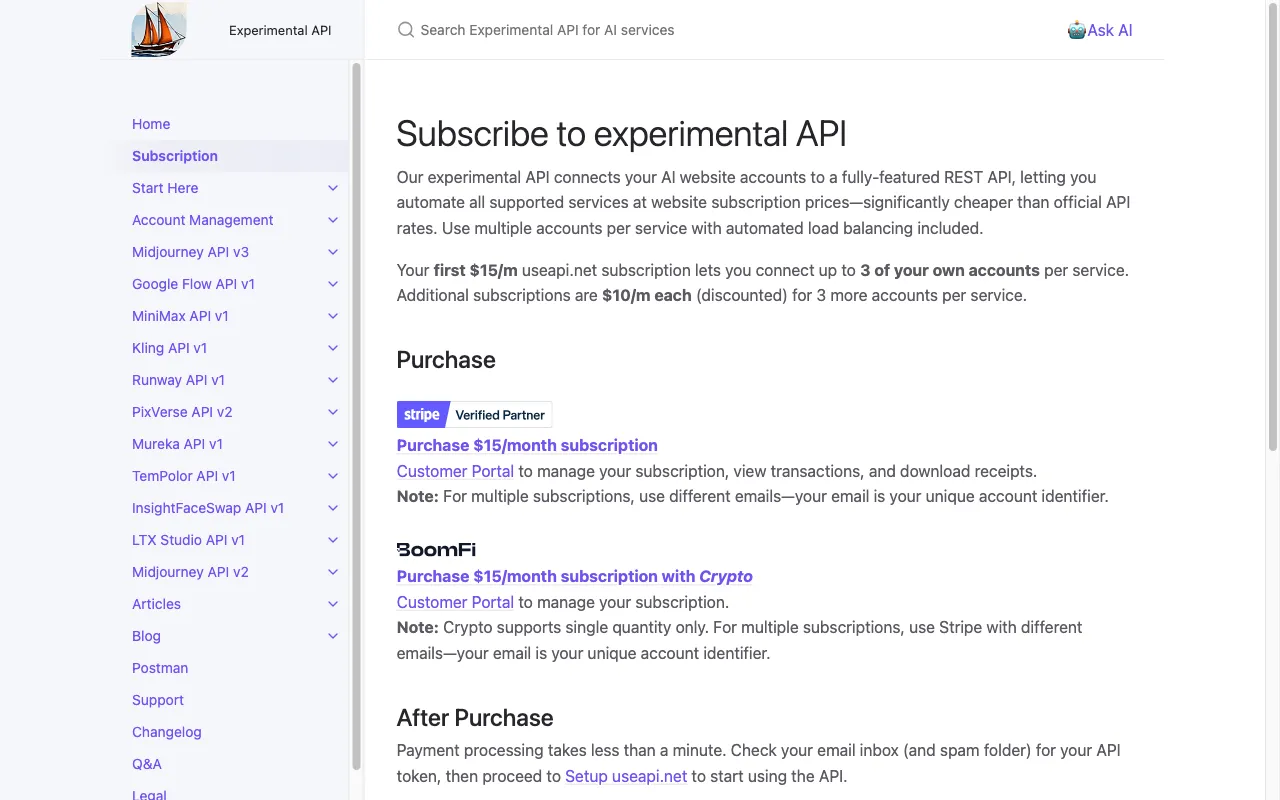Open Account Management sidebar link
Image resolution: width=1280 pixels, height=800 pixels.
(203, 220)
